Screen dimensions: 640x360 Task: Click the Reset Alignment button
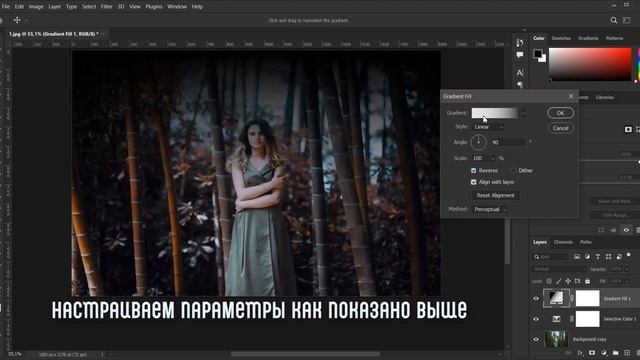(x=496, y=196)
